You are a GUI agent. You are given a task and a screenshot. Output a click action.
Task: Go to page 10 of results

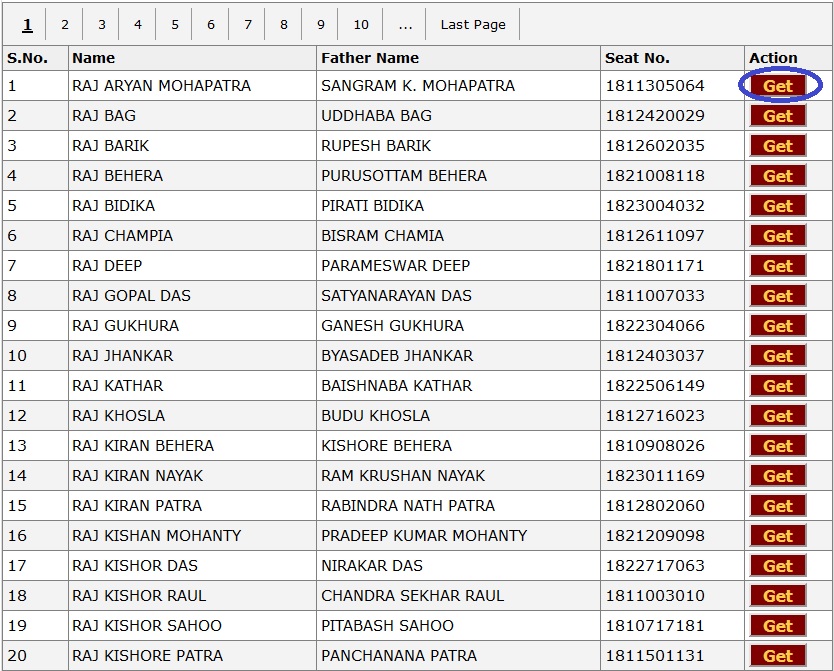click(361, 24)
